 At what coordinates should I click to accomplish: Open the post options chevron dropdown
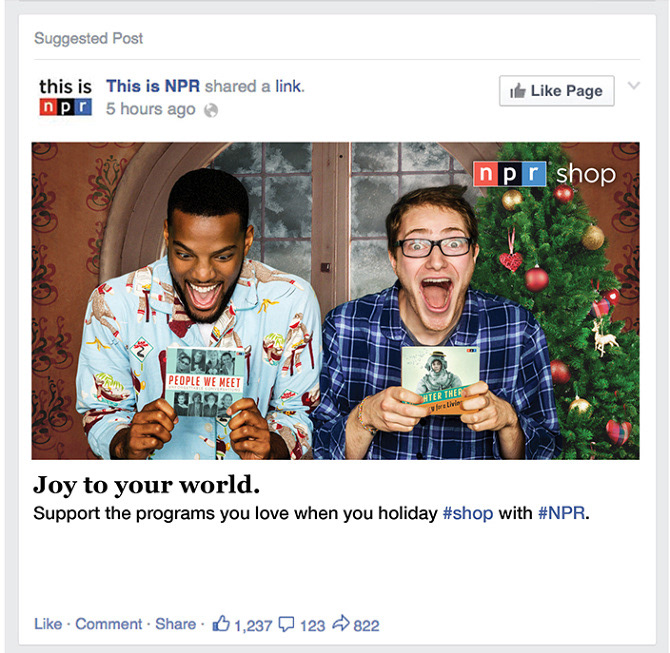(x=634, y=85)
